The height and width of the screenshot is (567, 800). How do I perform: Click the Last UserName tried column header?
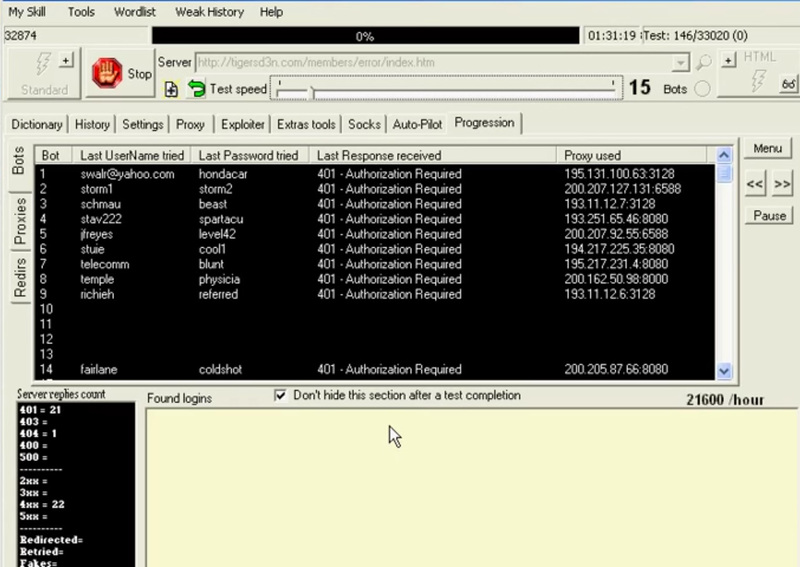(x=132, y=155)
